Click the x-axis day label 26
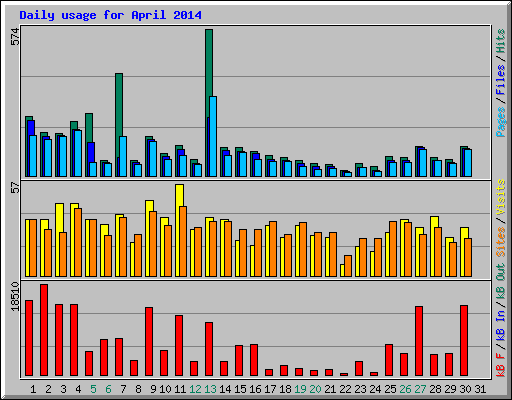Viewport: 512px width, 400px height. (x=405, y=389)
